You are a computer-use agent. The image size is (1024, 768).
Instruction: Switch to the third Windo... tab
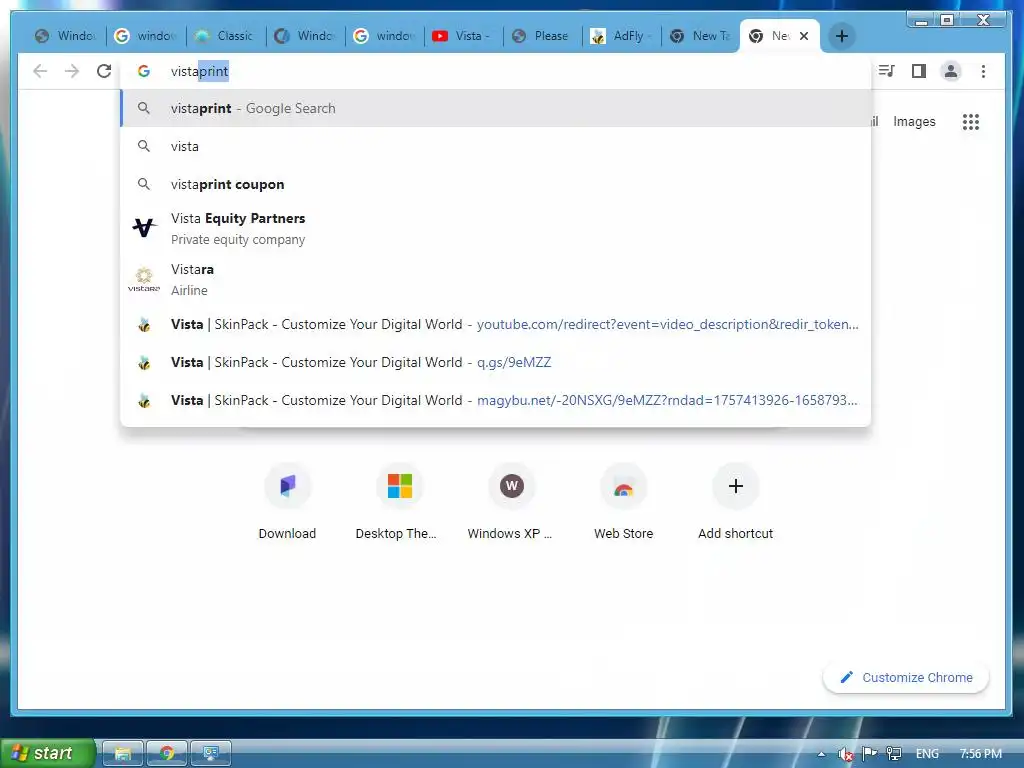coord(306,36)
